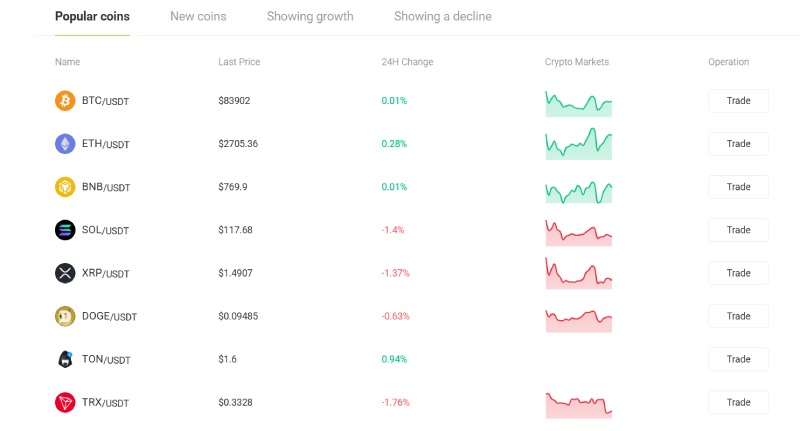Open the Showing growth tab

click(x=310, y=16)
